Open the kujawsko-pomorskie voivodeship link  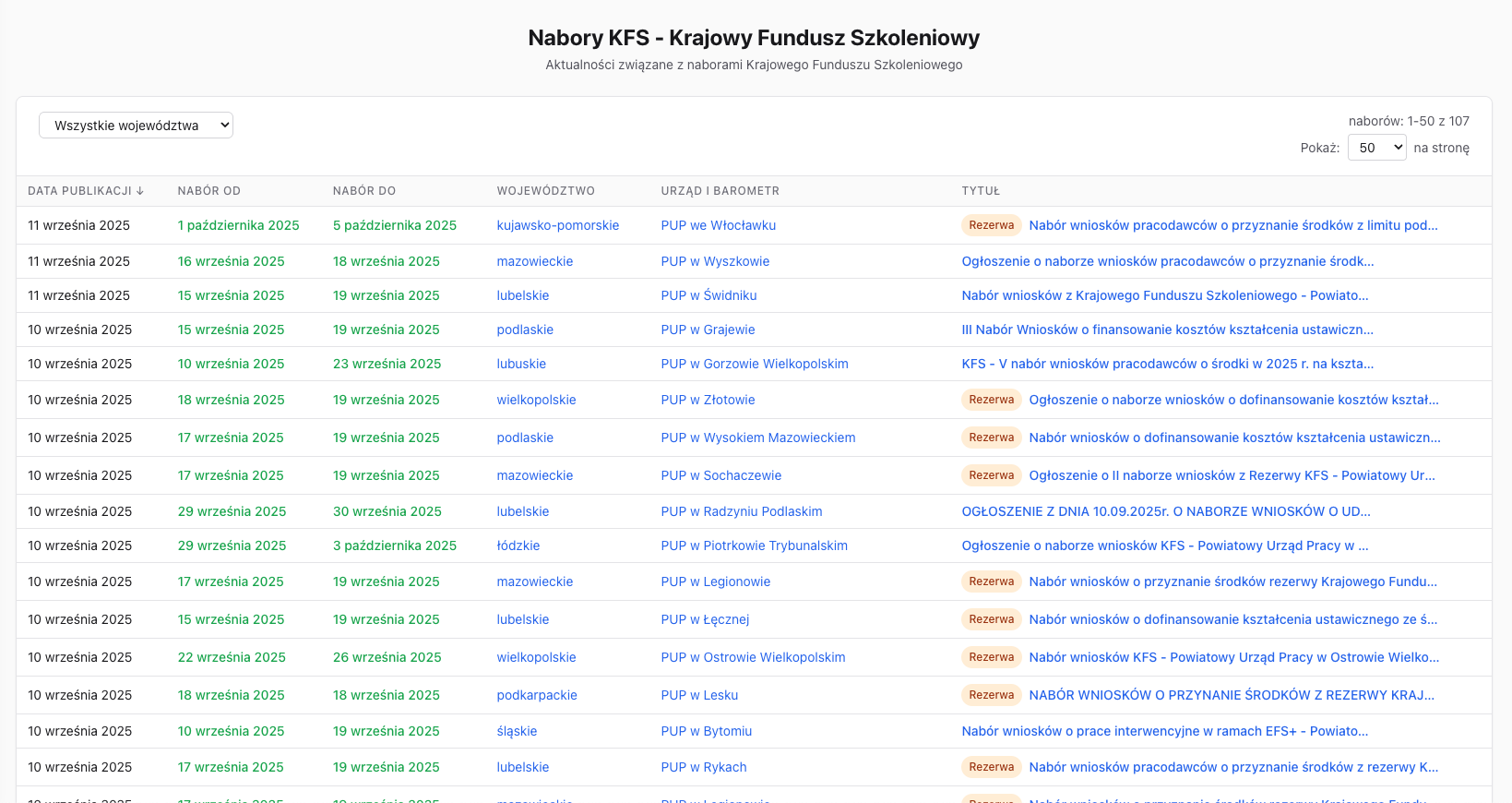click(558, 225)
